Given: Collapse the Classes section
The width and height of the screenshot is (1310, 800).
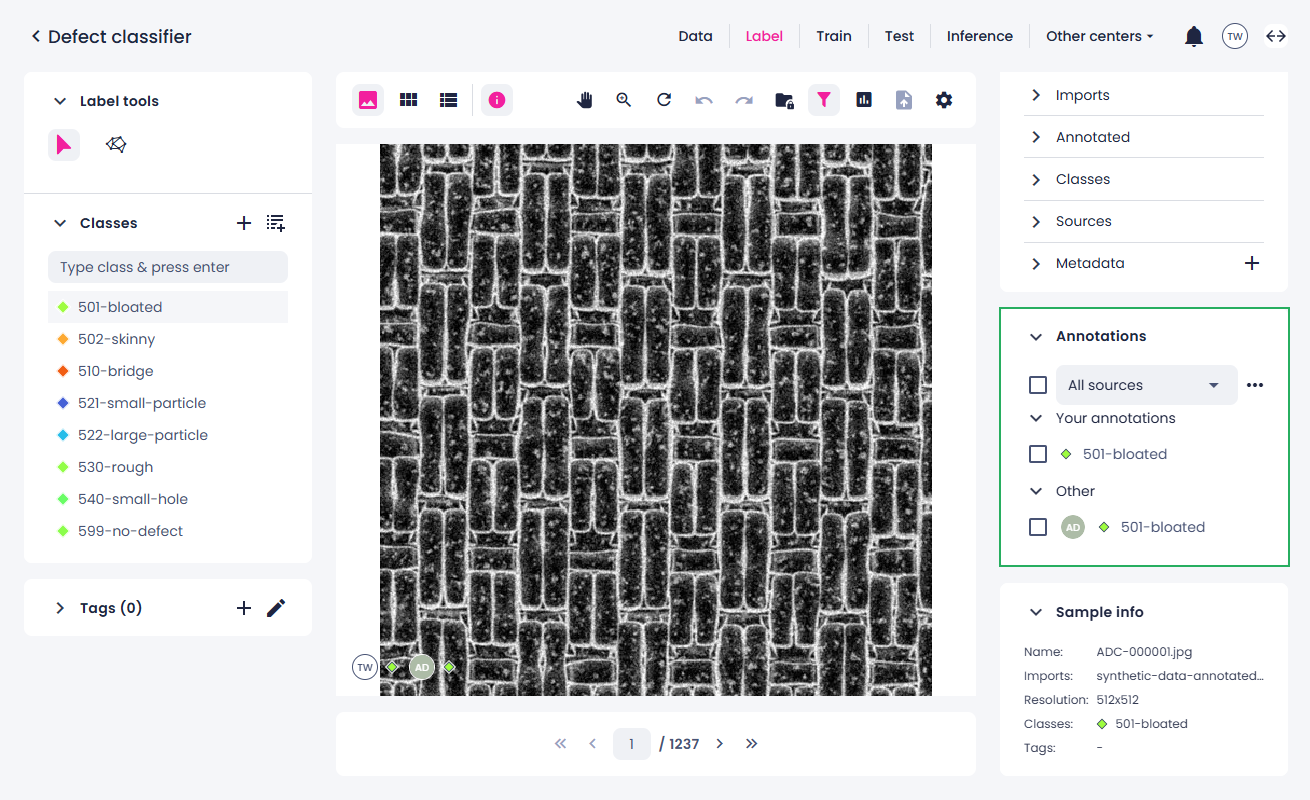Looking at the screenshot, I should coord(60,223).
